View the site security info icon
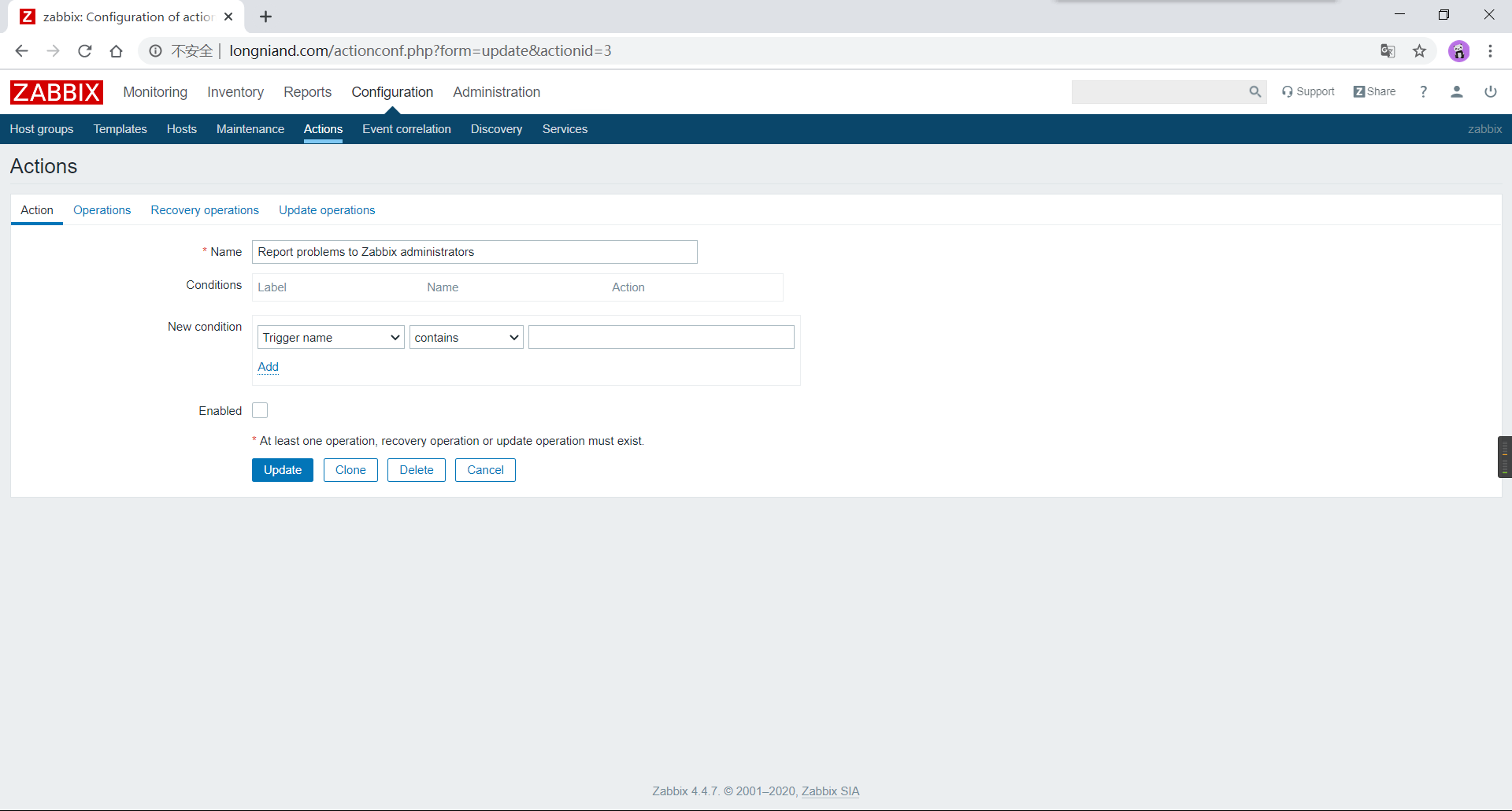 click(155, 51)
